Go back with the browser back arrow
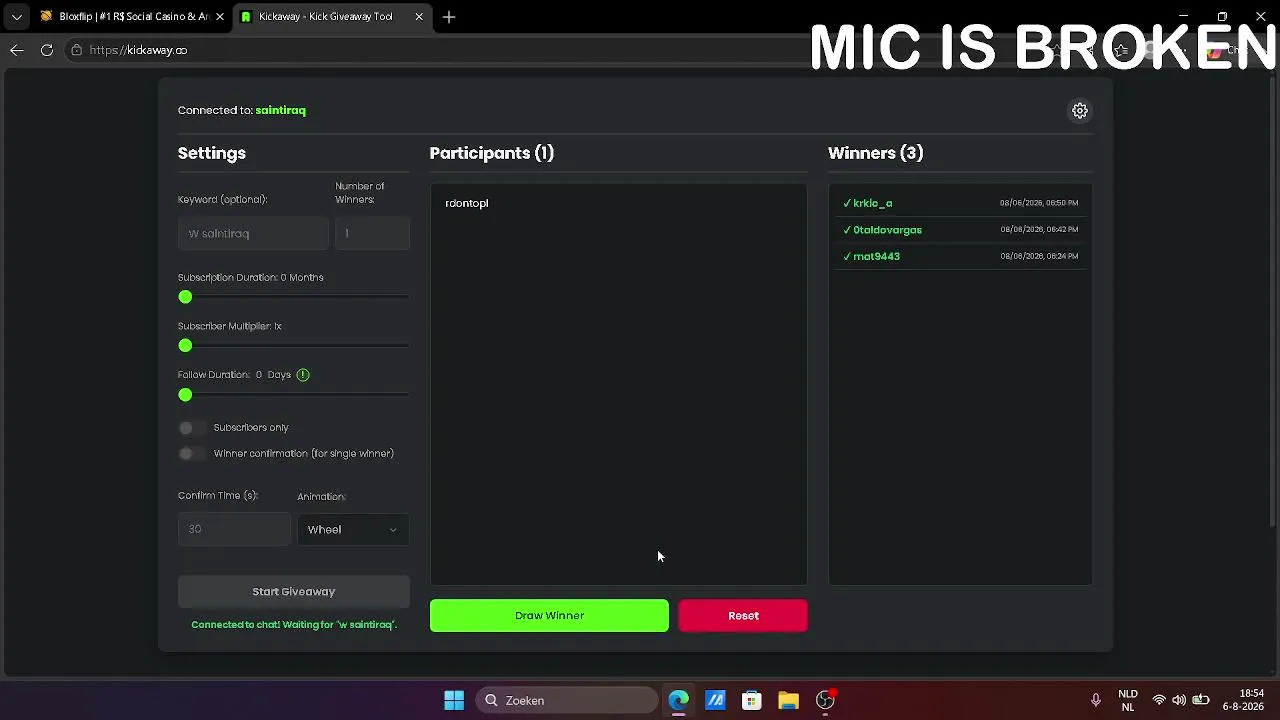This screenshot has width=1280, height=720. [x=17, y=50]
